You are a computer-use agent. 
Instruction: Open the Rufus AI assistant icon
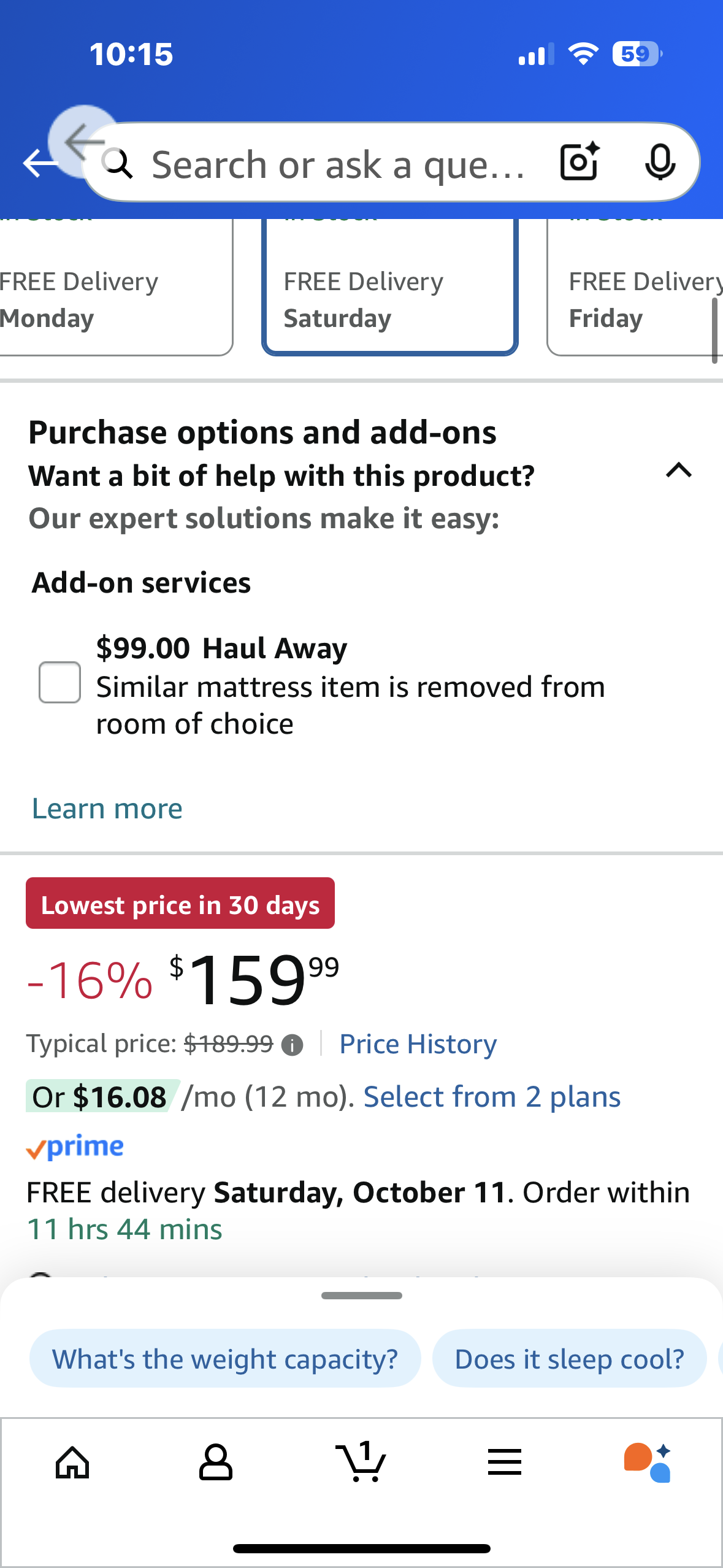click(648, 1462)
